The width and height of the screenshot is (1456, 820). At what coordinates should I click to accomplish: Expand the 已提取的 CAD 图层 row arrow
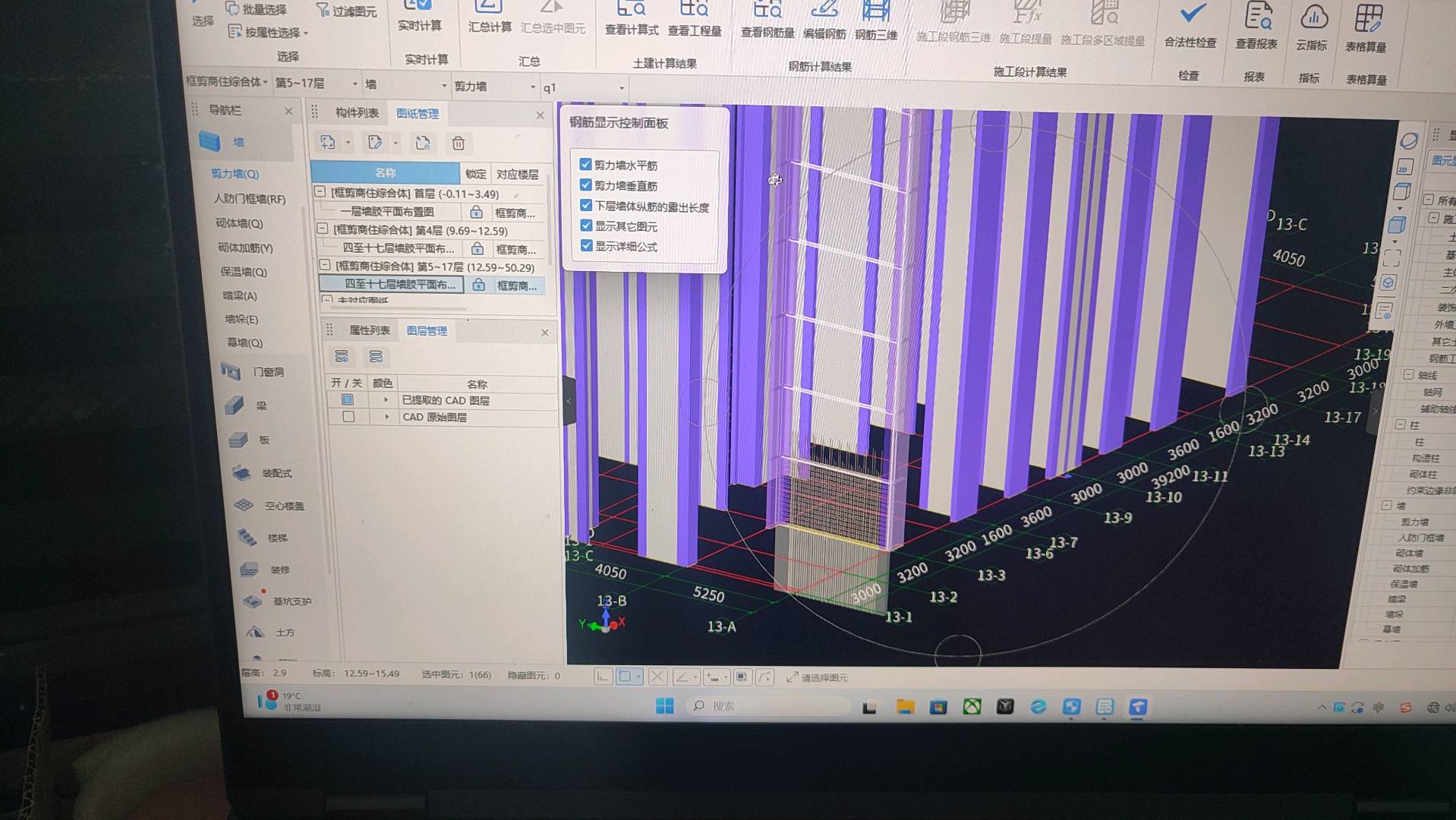386,399
